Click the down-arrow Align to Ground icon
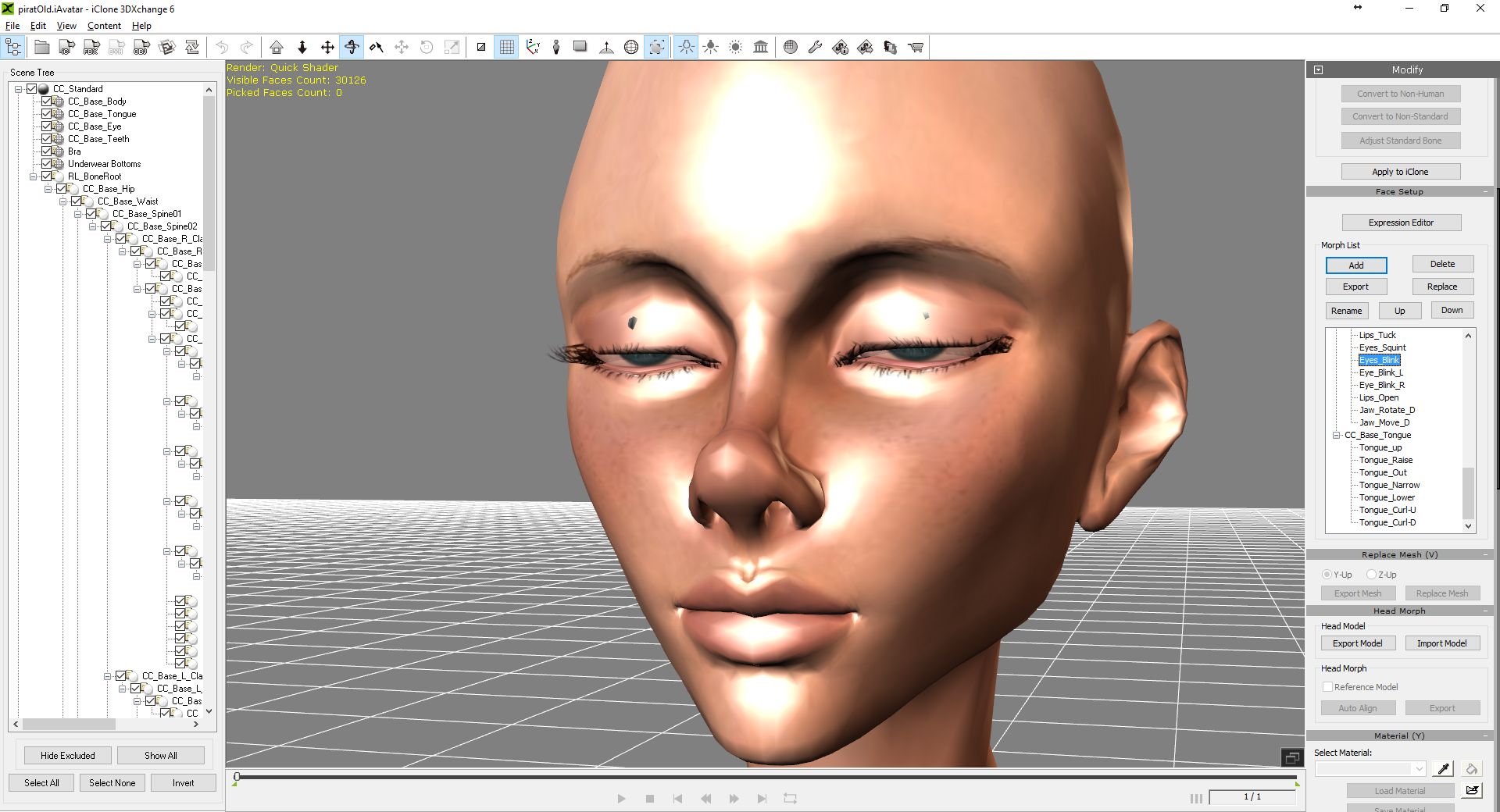 pos(302,48)
